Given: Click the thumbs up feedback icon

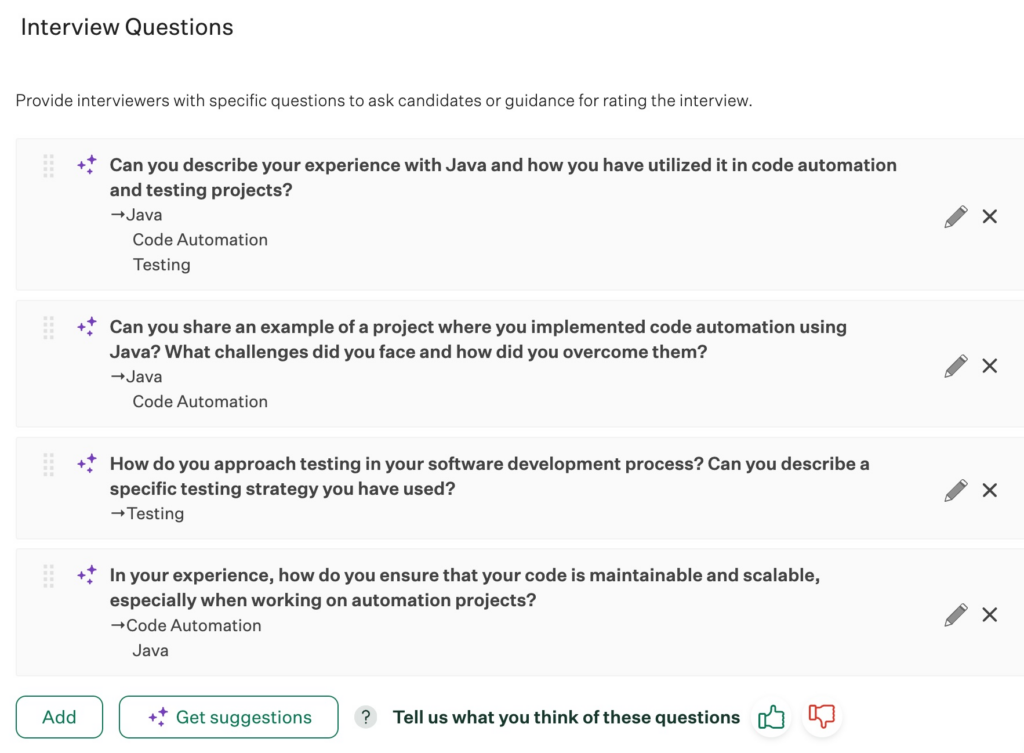Looking at the screenshot, I should (x=771, y=717).
